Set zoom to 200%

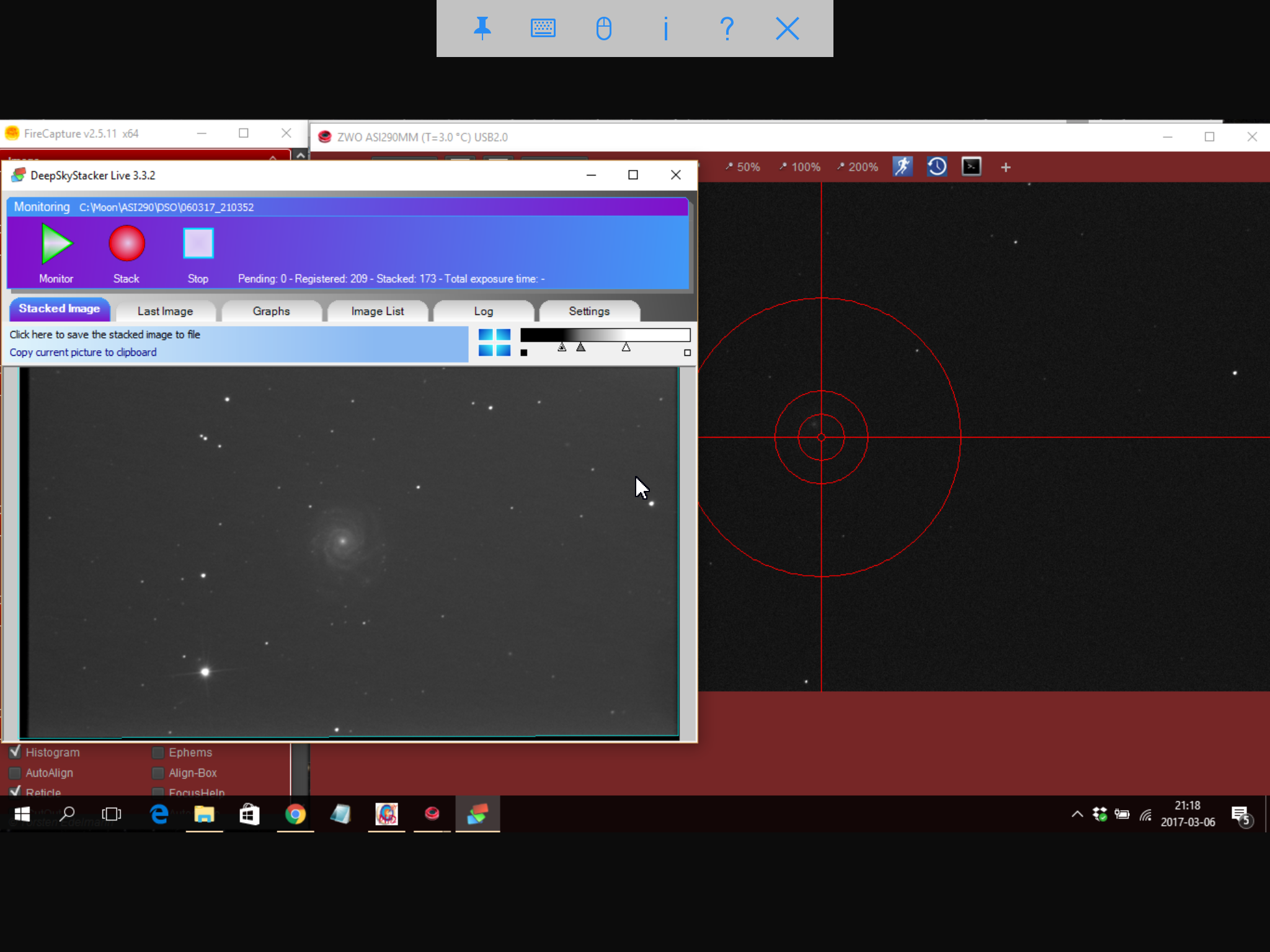pos(857,167)
